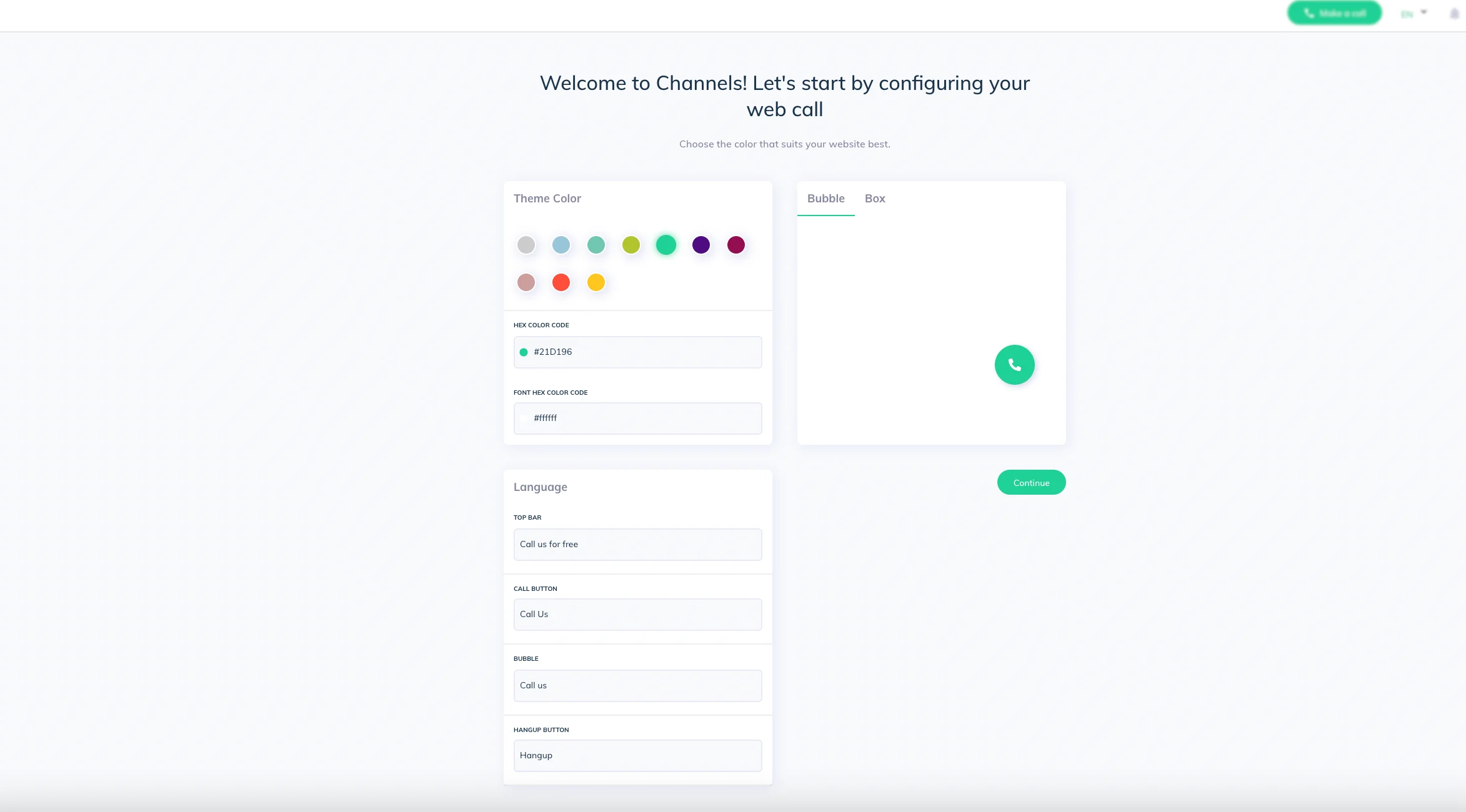Focus the Top Bar text field
This screenshot has width=1466, height=812.
637,545
